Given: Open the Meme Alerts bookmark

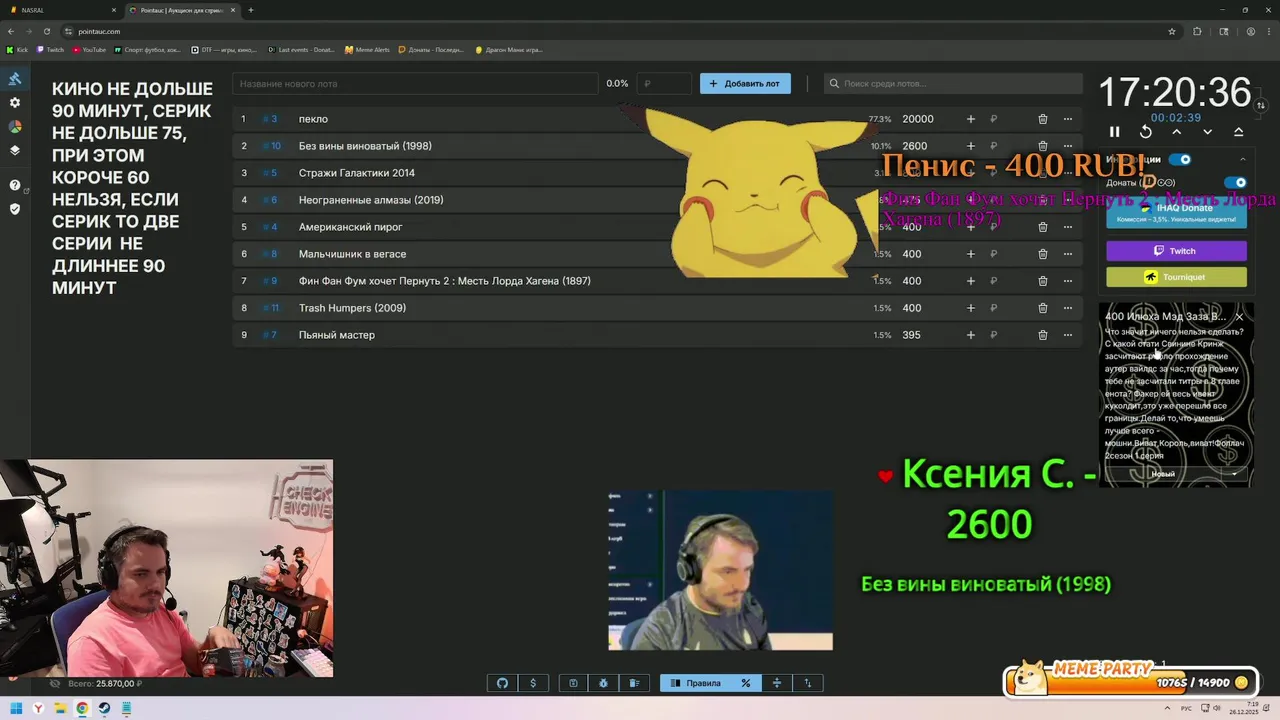Looking at the screenshot, I should pos(367,49).
